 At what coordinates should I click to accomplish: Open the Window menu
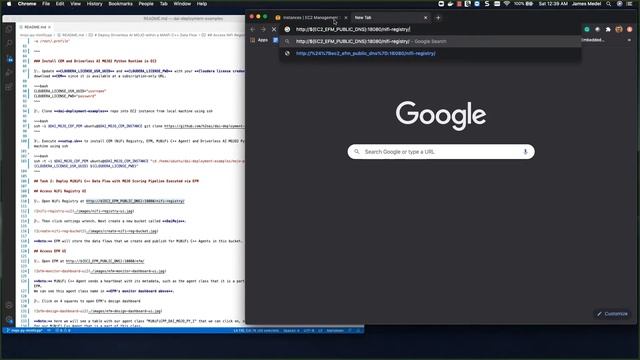[x=182, y=4]
